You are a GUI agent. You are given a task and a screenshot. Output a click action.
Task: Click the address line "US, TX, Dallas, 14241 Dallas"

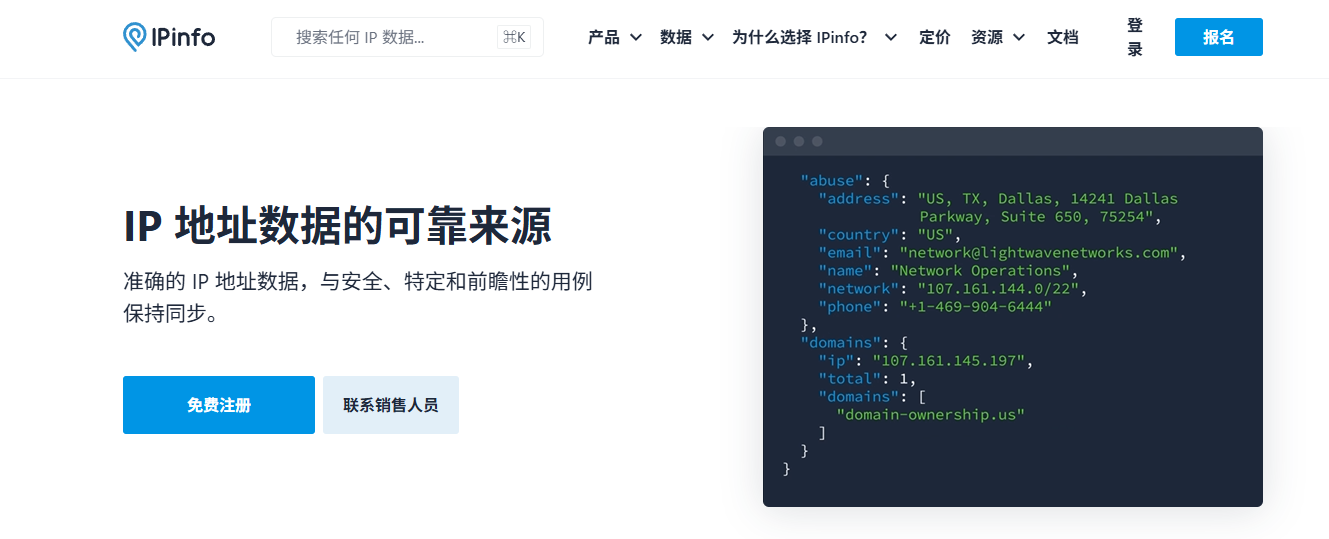click(1047, 199)
